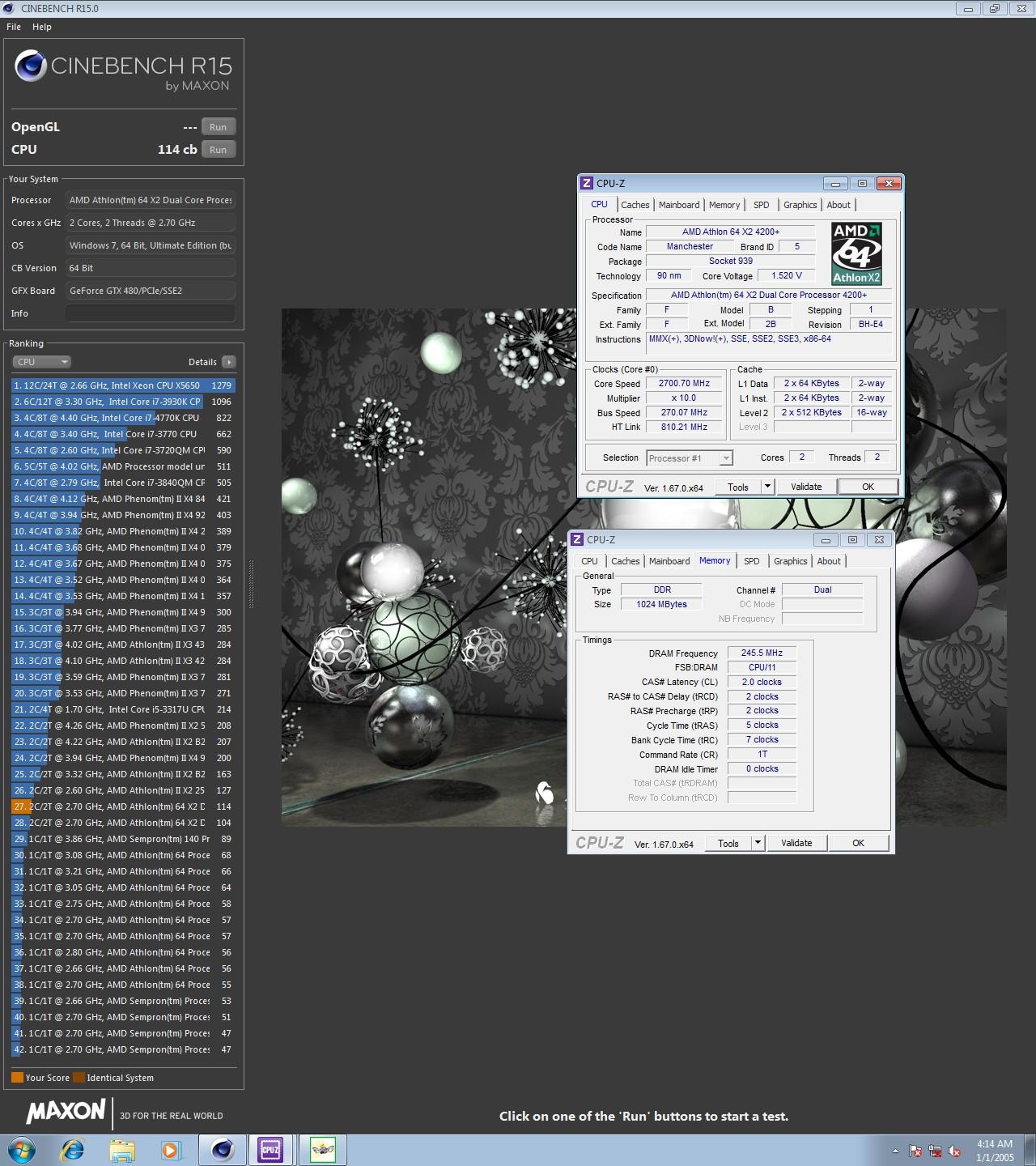This screenshot has height=1166, width=1036.
Task: Switch to CPU tab in lower CPU-Z
Action: click(590, 561)
